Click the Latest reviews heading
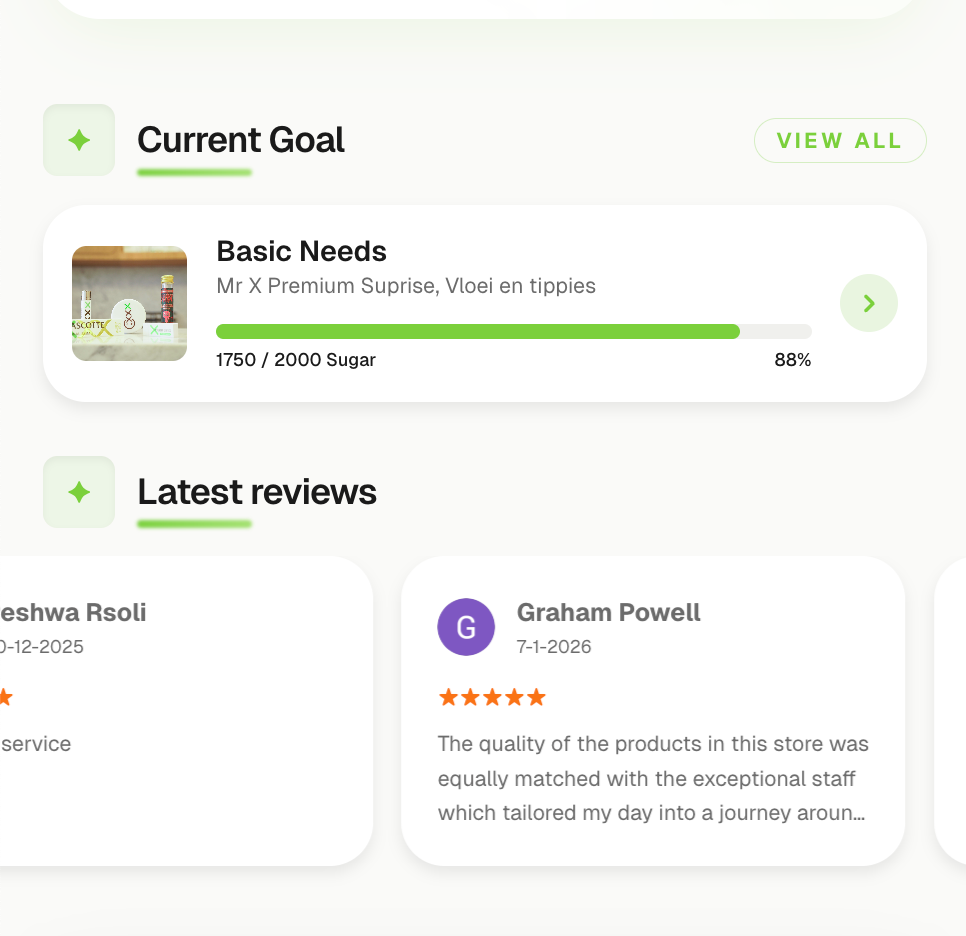The image size is (966, 936). pyautogui.click(x=257, y=492)
